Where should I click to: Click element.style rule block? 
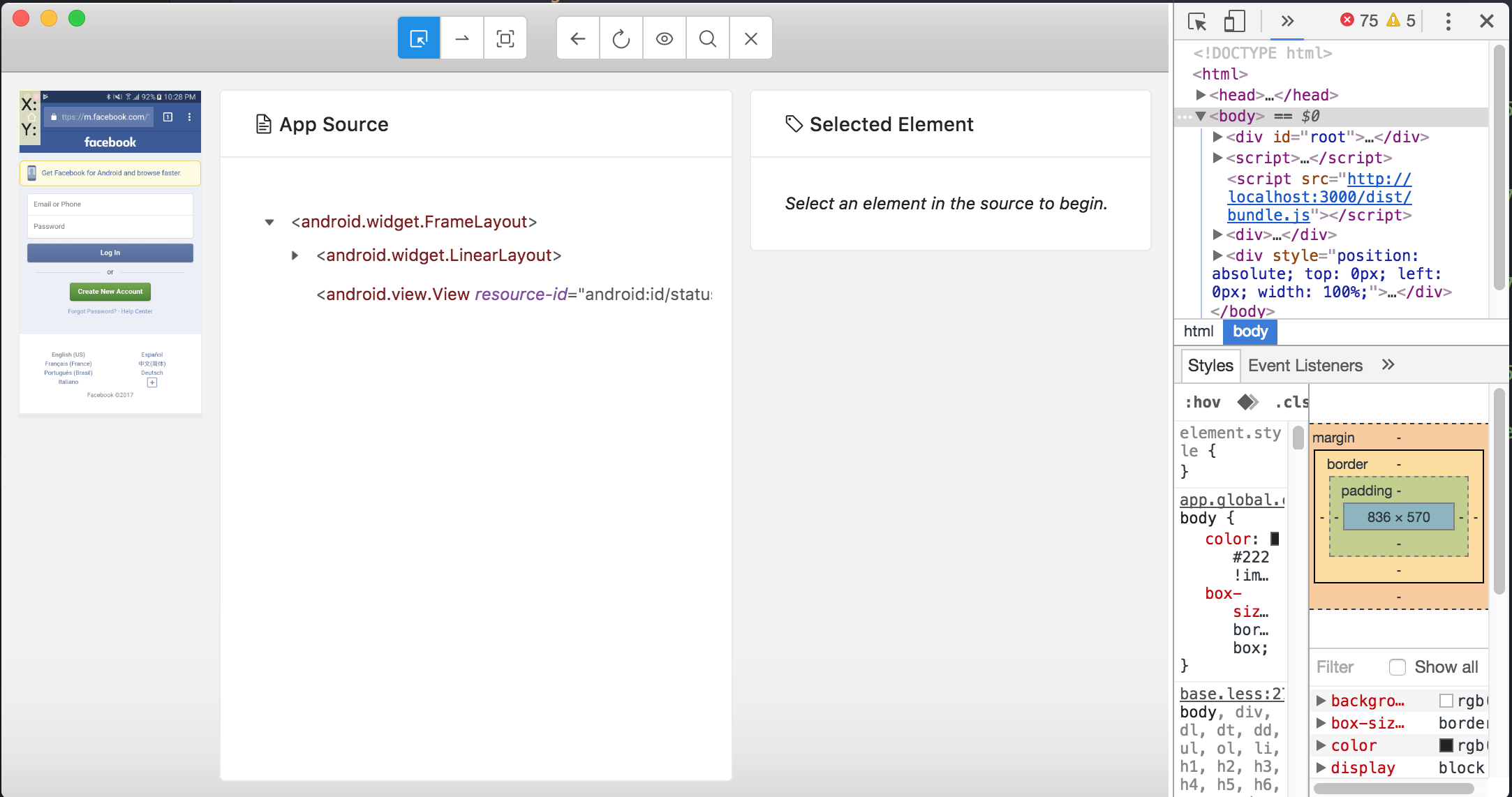click(x=1231, y=452)
